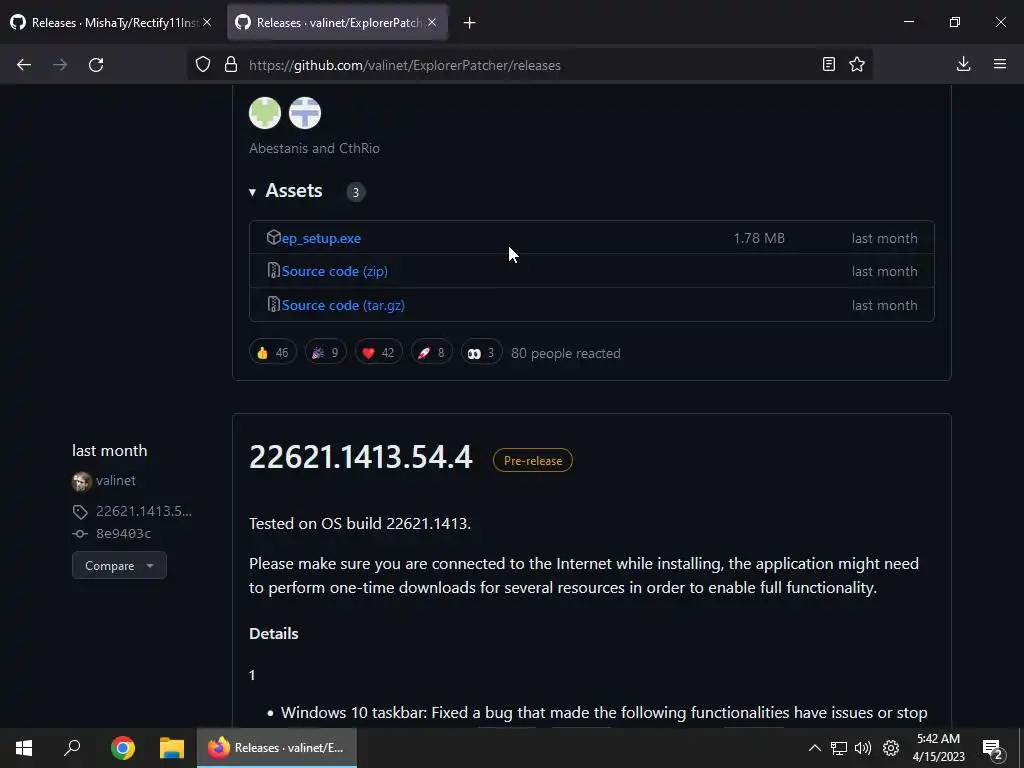Close the ExplorerPatcher releases tab
The height and width of the screenshot is (768, 1024).
click(432, 22)
